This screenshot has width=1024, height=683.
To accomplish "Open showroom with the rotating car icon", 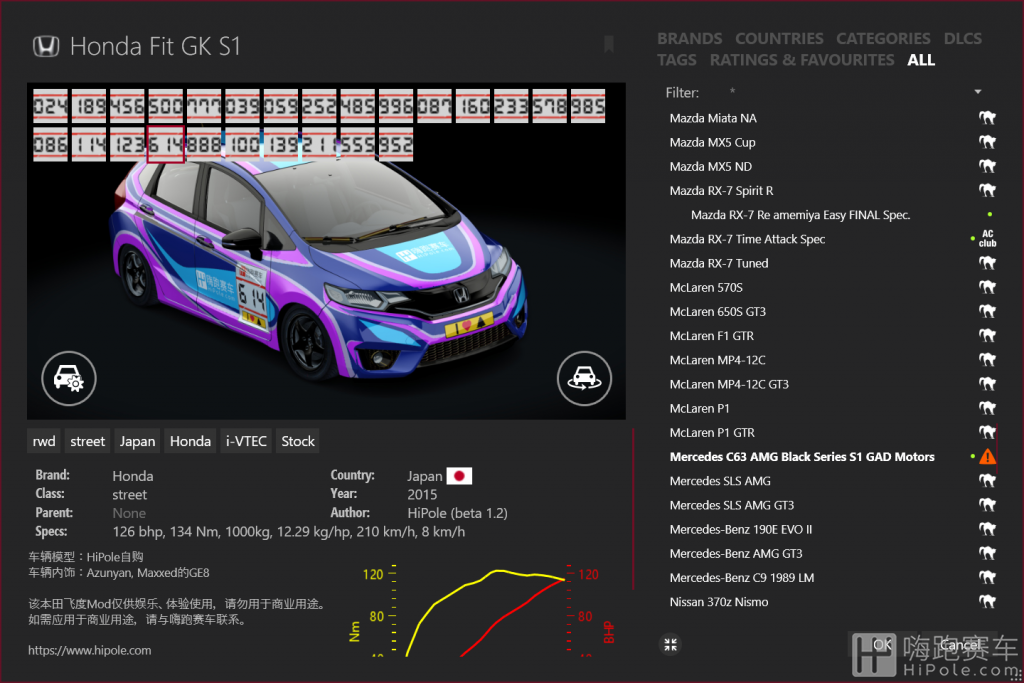I will [x=584, y=378].
